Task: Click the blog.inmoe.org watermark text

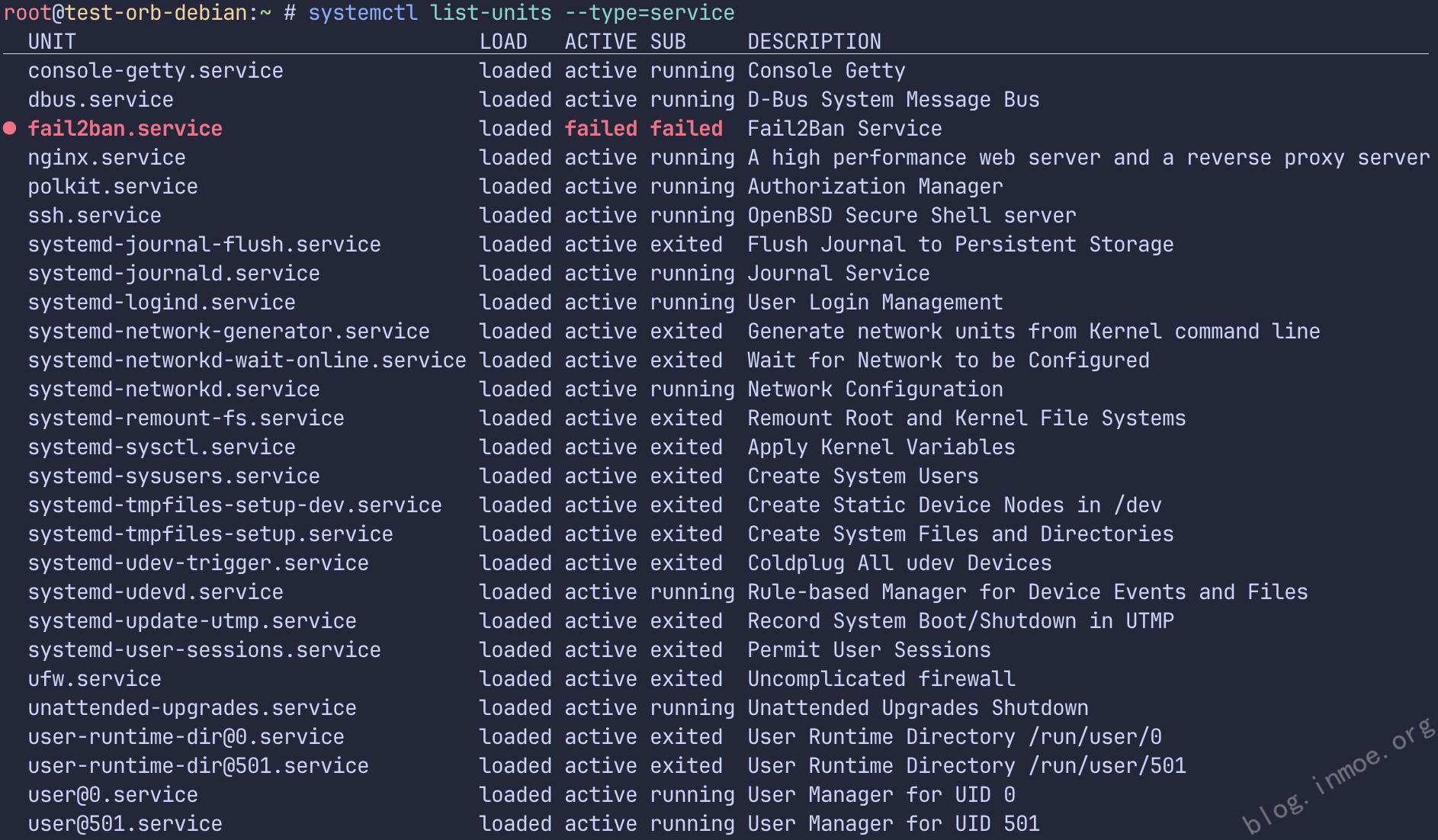Action: [1338, 777]
